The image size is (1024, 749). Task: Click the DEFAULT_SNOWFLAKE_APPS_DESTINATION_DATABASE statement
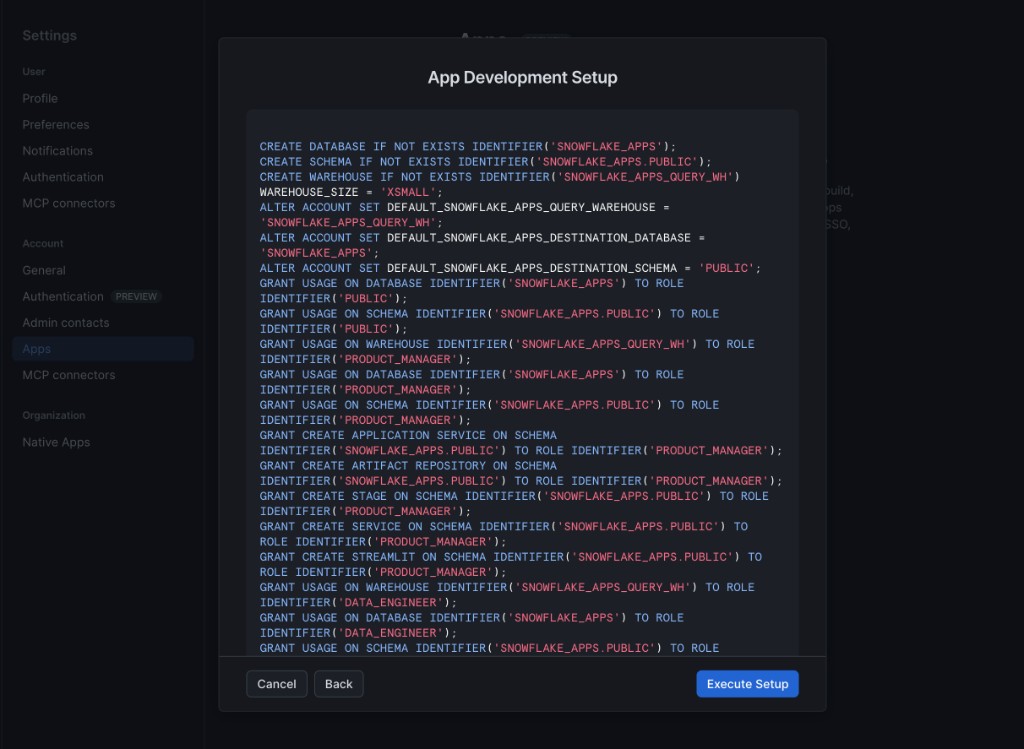tap(482, 245)
